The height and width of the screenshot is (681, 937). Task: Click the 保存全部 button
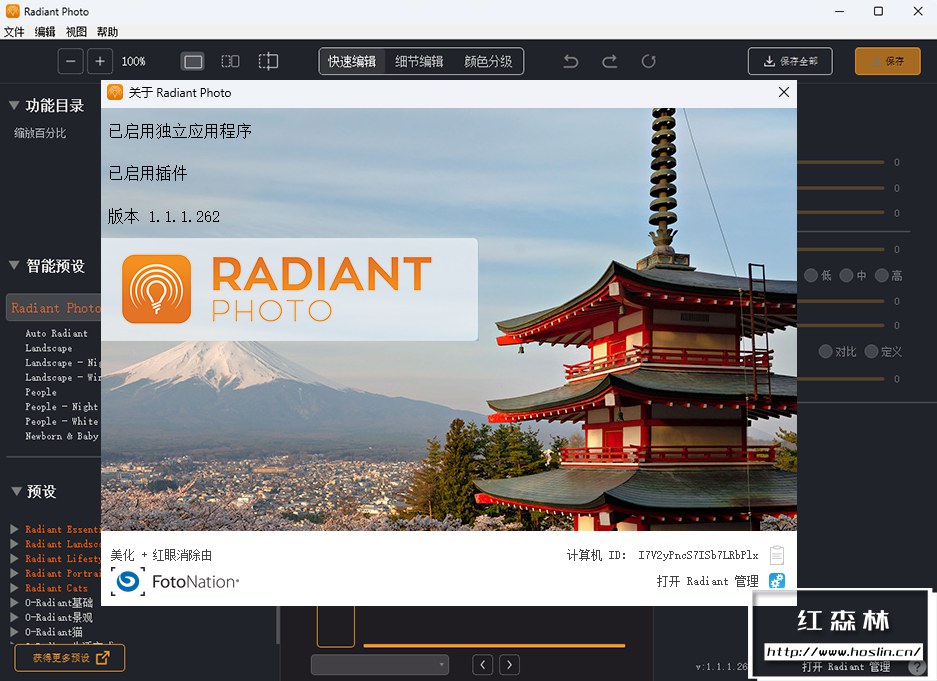tap(790, 61)
